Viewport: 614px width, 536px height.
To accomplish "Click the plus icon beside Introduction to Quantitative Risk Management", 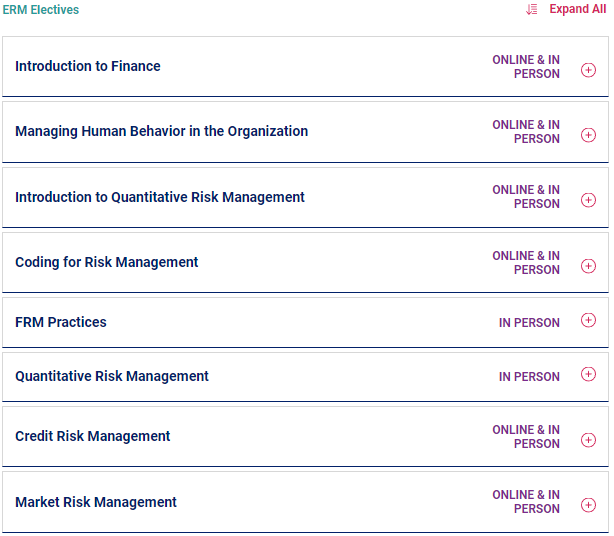I will point(588,200).
